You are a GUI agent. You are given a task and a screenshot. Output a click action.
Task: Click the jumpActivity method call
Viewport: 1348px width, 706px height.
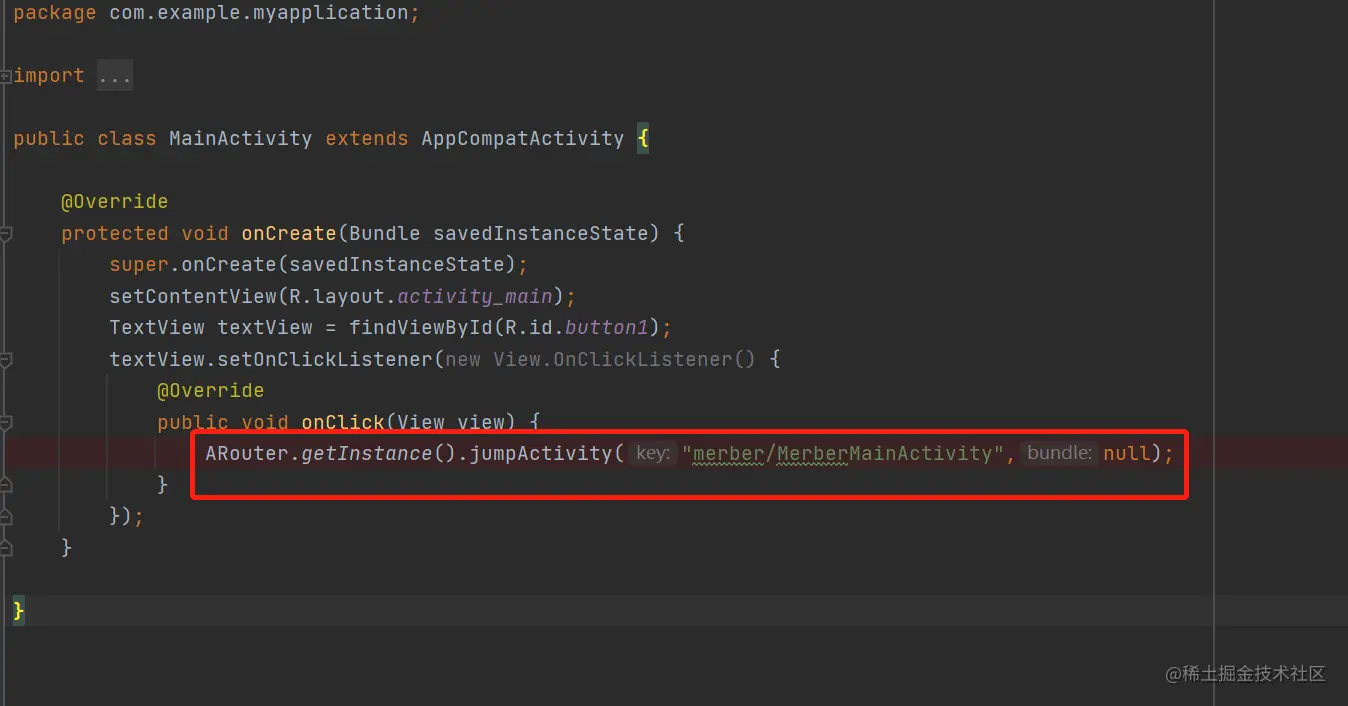(541, 453)
